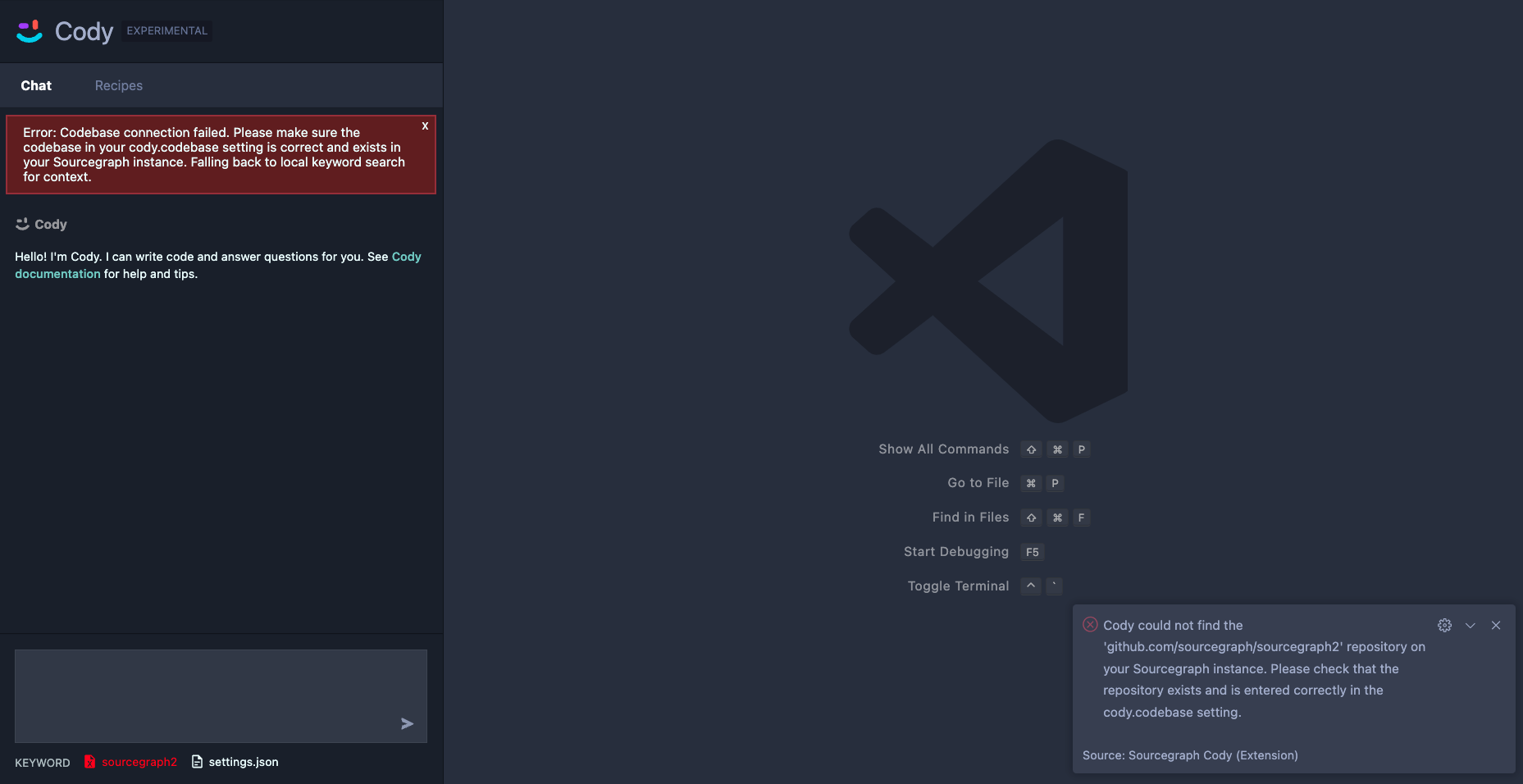Viewport: 1523px width, 784px height.
Task: Click the red sourcegraph2 codebase icon
Action: point(89,762)
